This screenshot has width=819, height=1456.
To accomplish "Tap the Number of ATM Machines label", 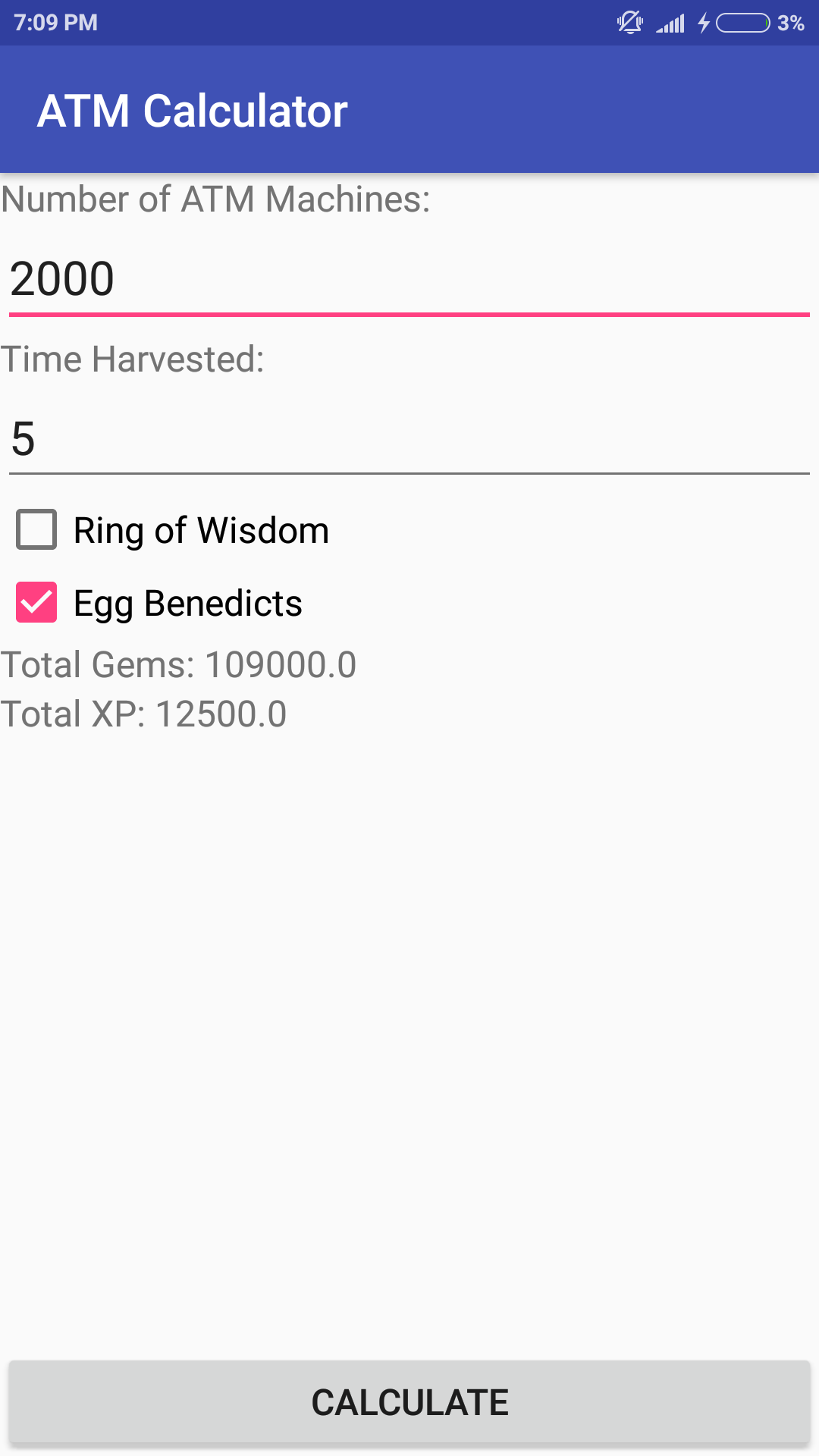I will [x=215, y=199].
